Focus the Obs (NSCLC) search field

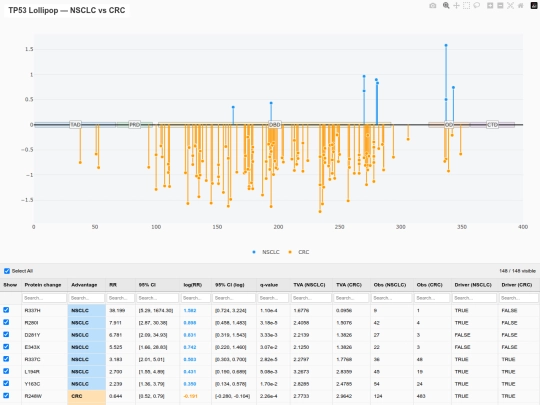pos(392,298)
